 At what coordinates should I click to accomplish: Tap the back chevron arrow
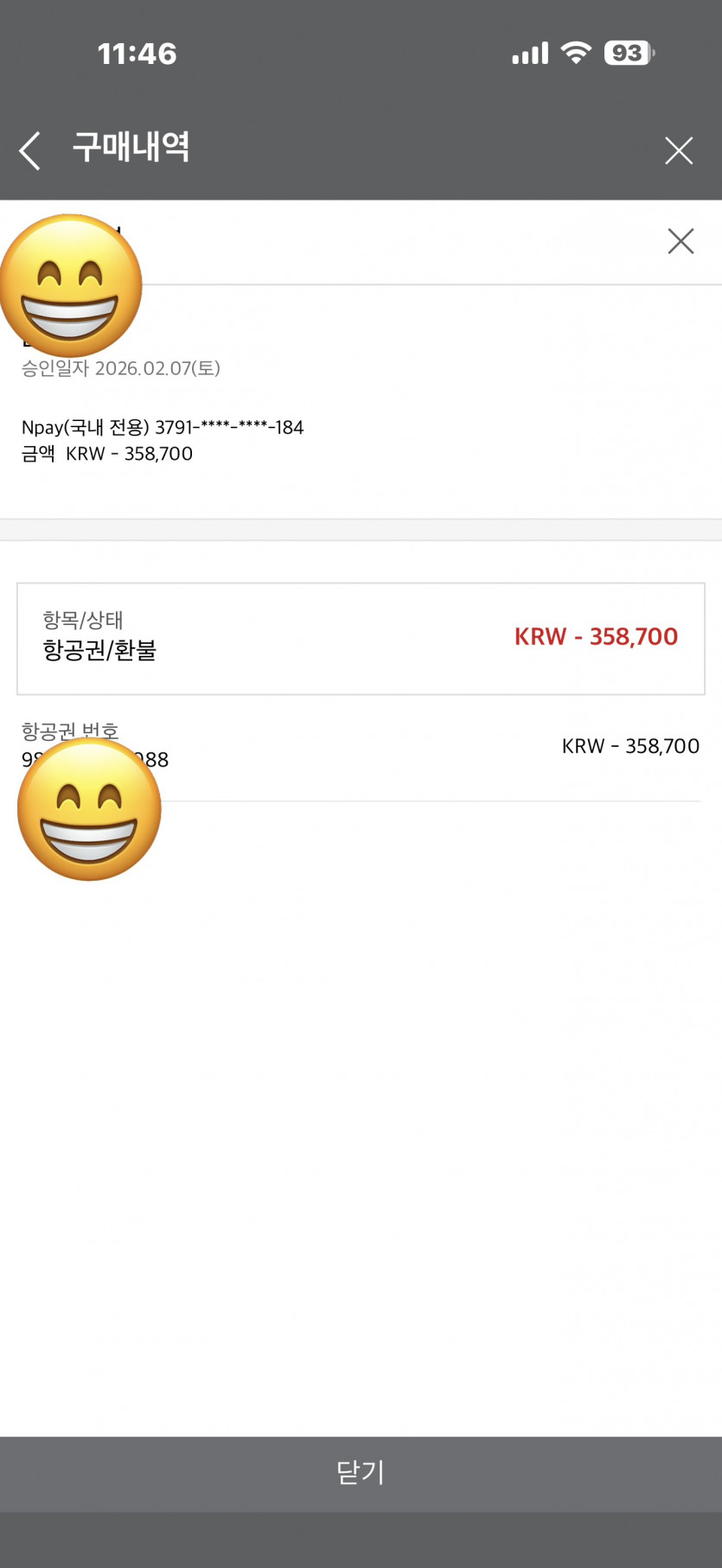coord(30,150)
